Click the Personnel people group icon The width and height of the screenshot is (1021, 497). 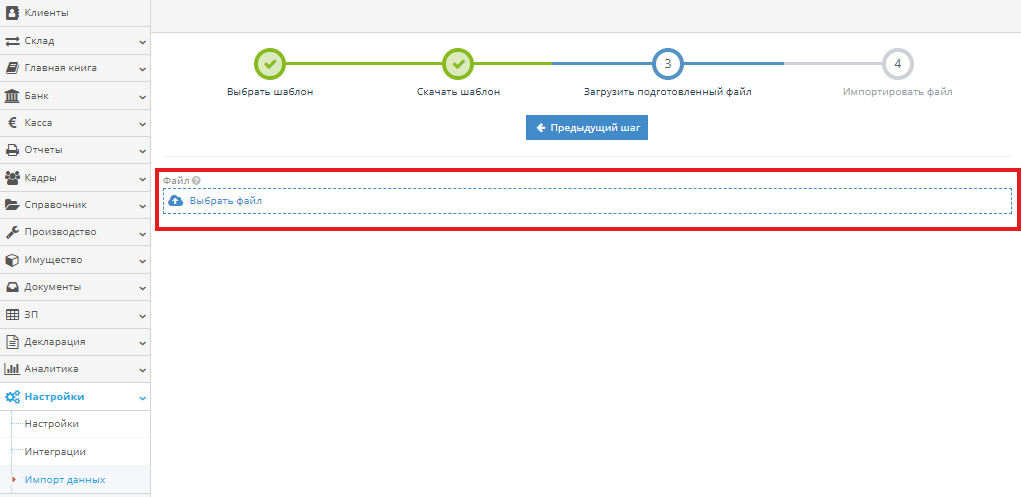(x=13, y=178)
